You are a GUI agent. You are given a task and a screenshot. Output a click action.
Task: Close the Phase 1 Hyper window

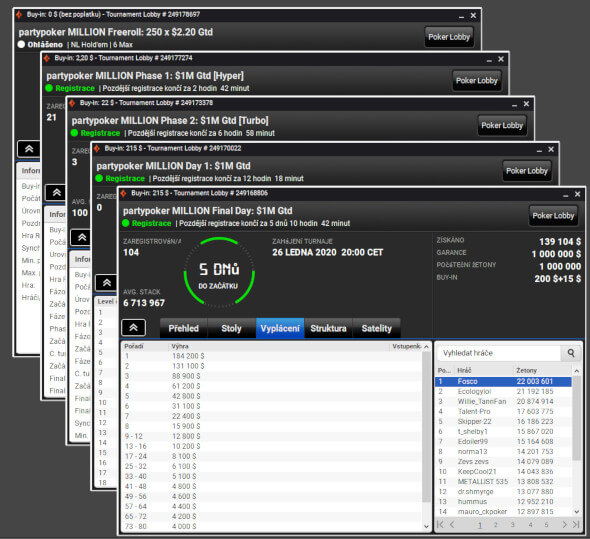[x=501, y=59]
